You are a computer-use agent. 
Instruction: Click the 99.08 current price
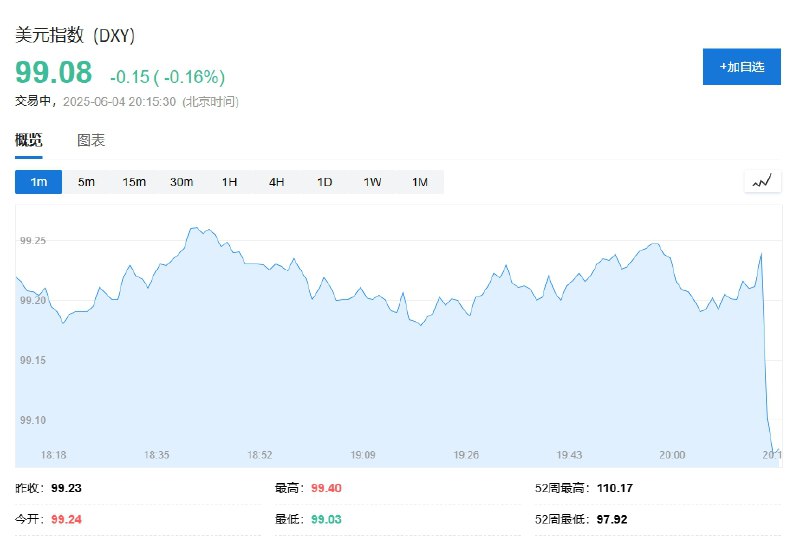(54, 72)
